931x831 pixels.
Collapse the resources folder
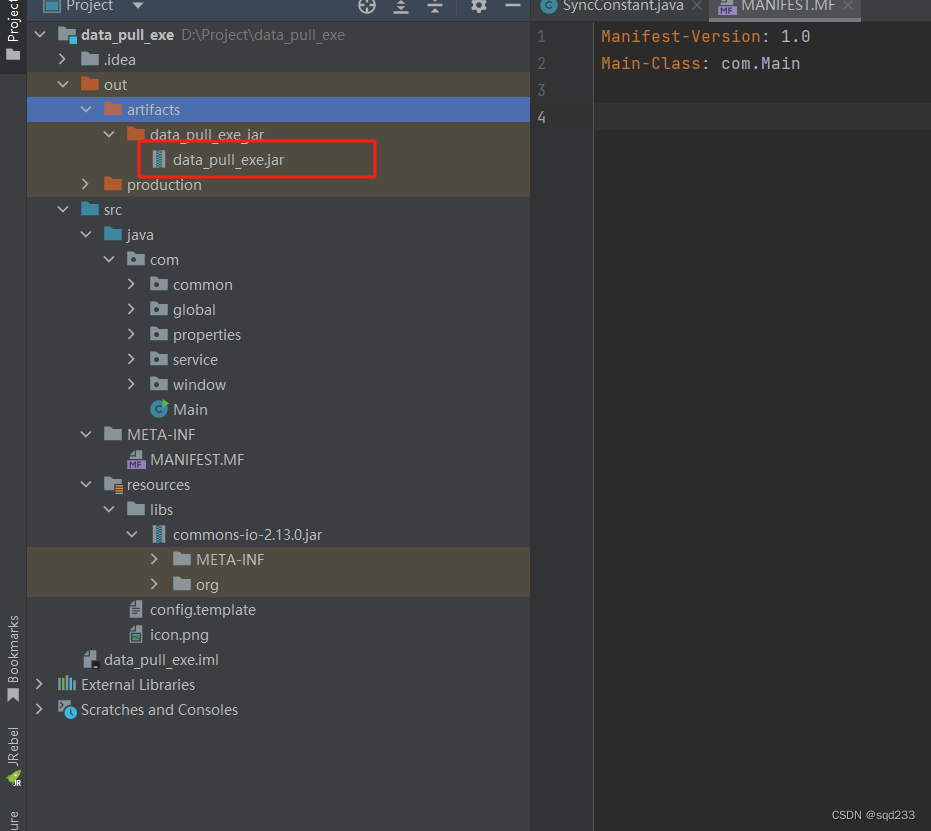pos(86,484)
